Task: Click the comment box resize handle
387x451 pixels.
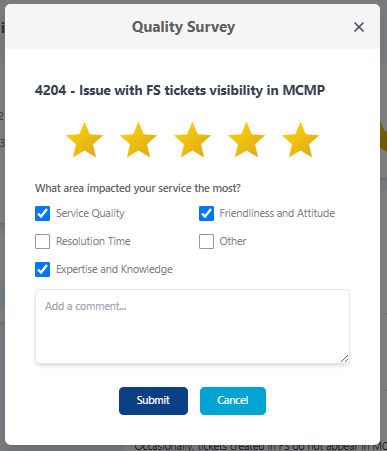Action: 345,359
